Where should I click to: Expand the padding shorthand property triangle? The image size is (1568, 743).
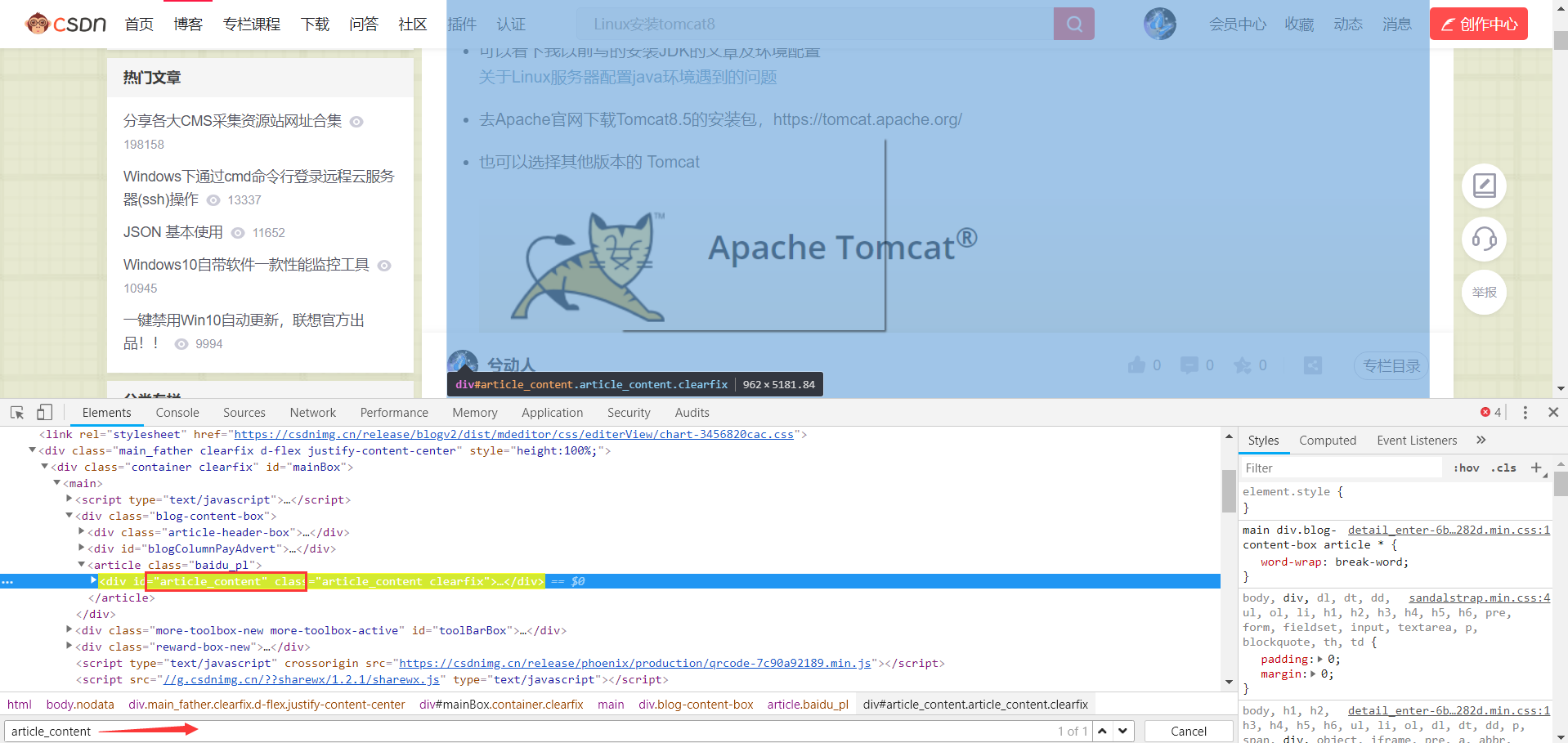[1320, 659]
